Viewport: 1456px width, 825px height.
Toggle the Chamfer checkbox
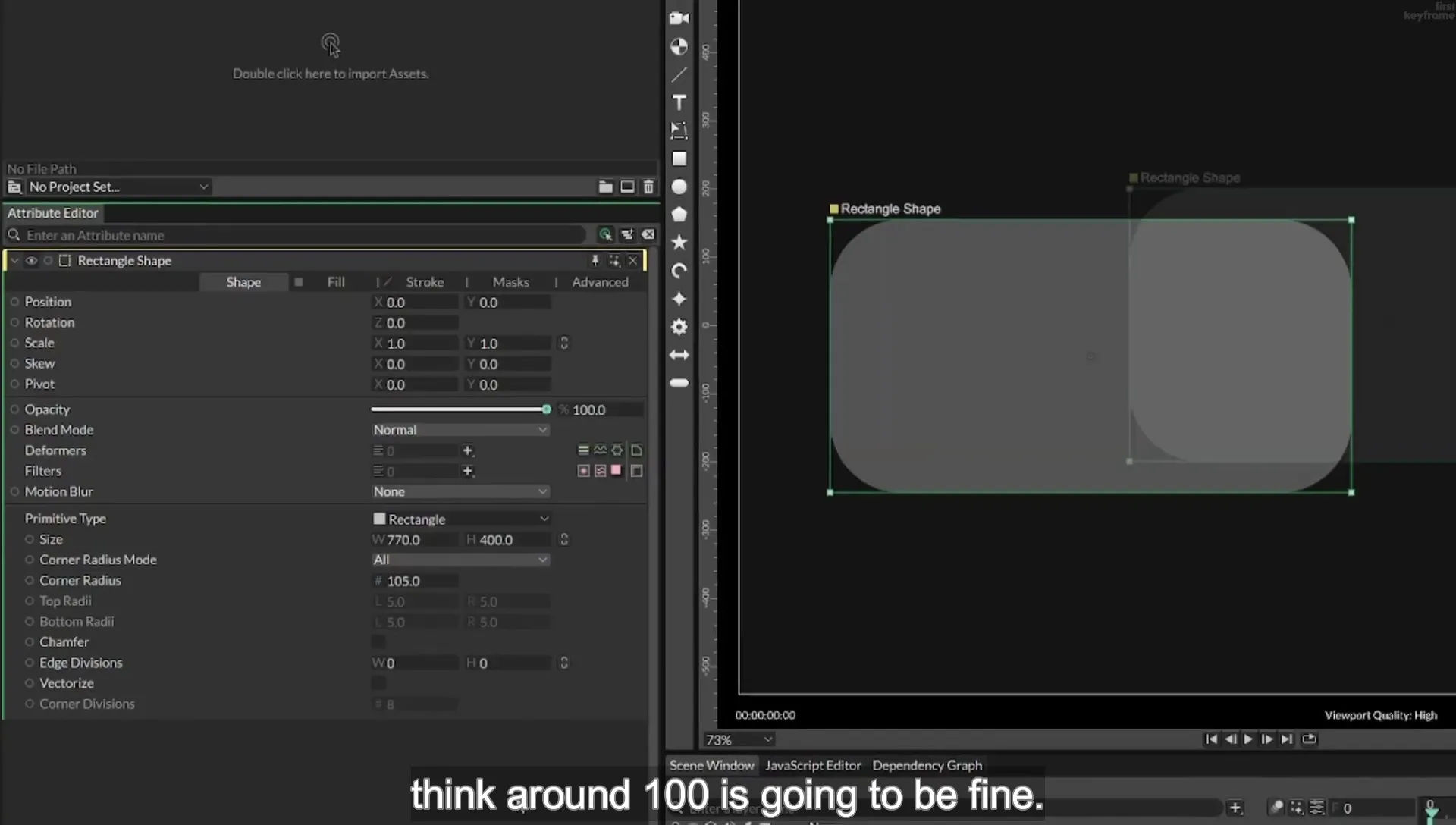pos(378,642)
